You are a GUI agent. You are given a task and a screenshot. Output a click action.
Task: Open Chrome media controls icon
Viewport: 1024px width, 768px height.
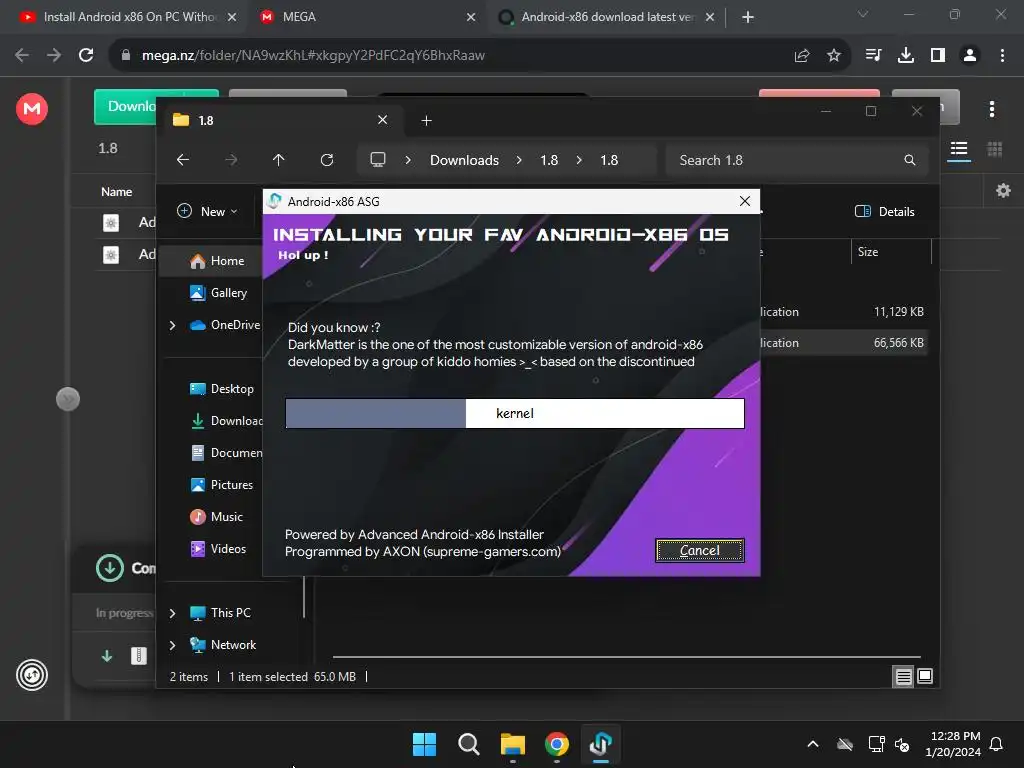[873, 55]
